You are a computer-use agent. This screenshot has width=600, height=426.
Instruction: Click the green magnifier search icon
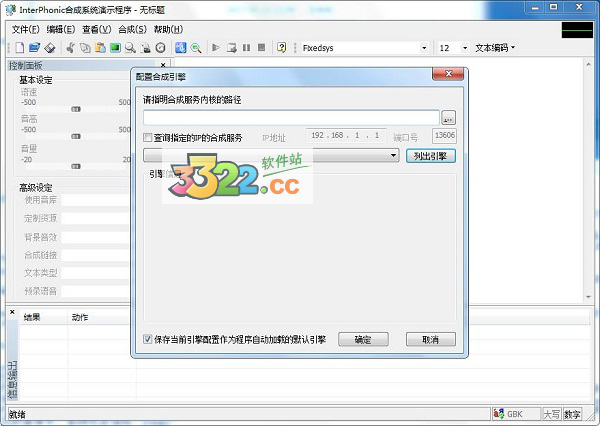coord(196,48)
